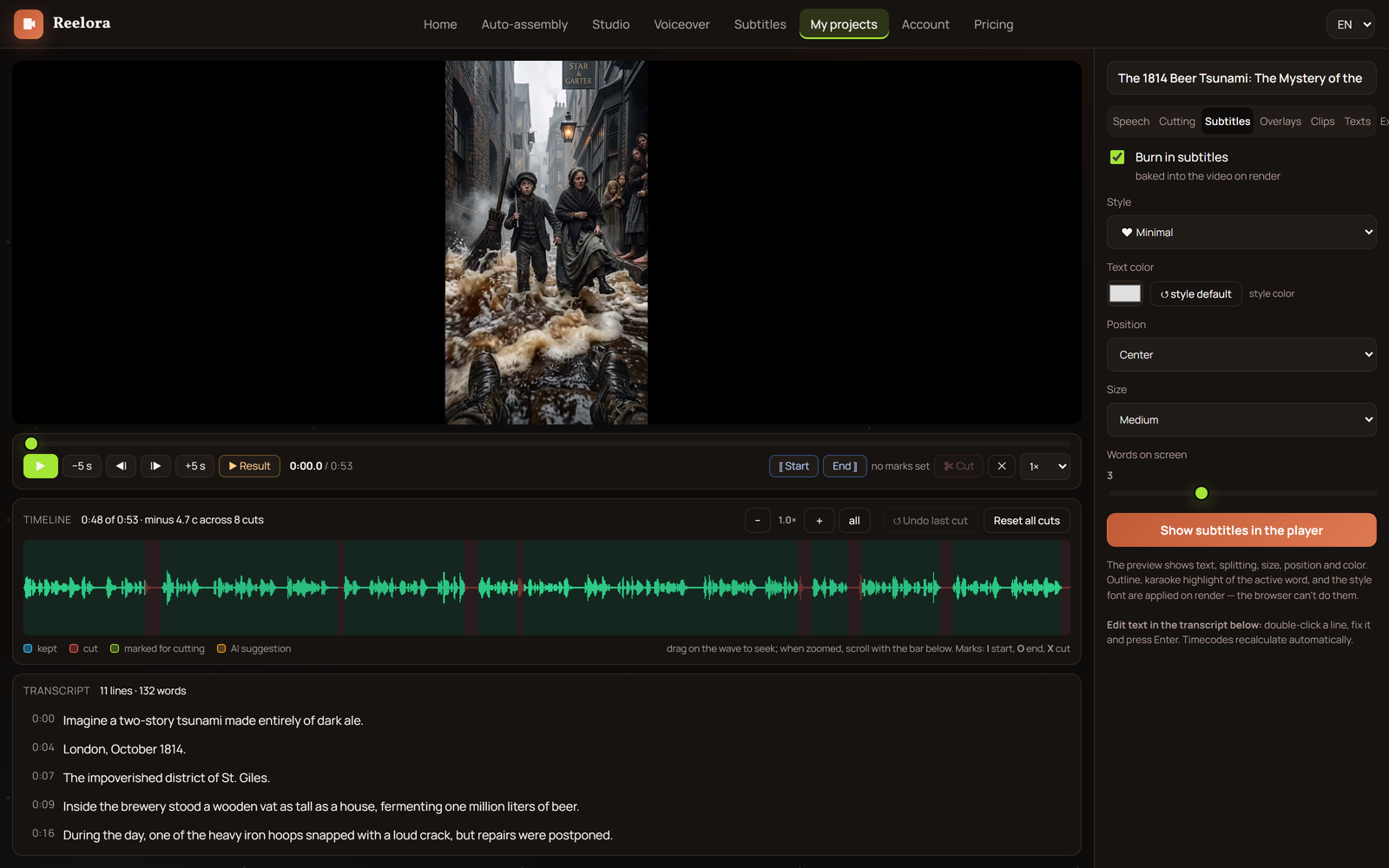This screenshot has width=1389, height=868.
Task: Click the 'marked for cutting' legend marker
Action: pos(115,648)
